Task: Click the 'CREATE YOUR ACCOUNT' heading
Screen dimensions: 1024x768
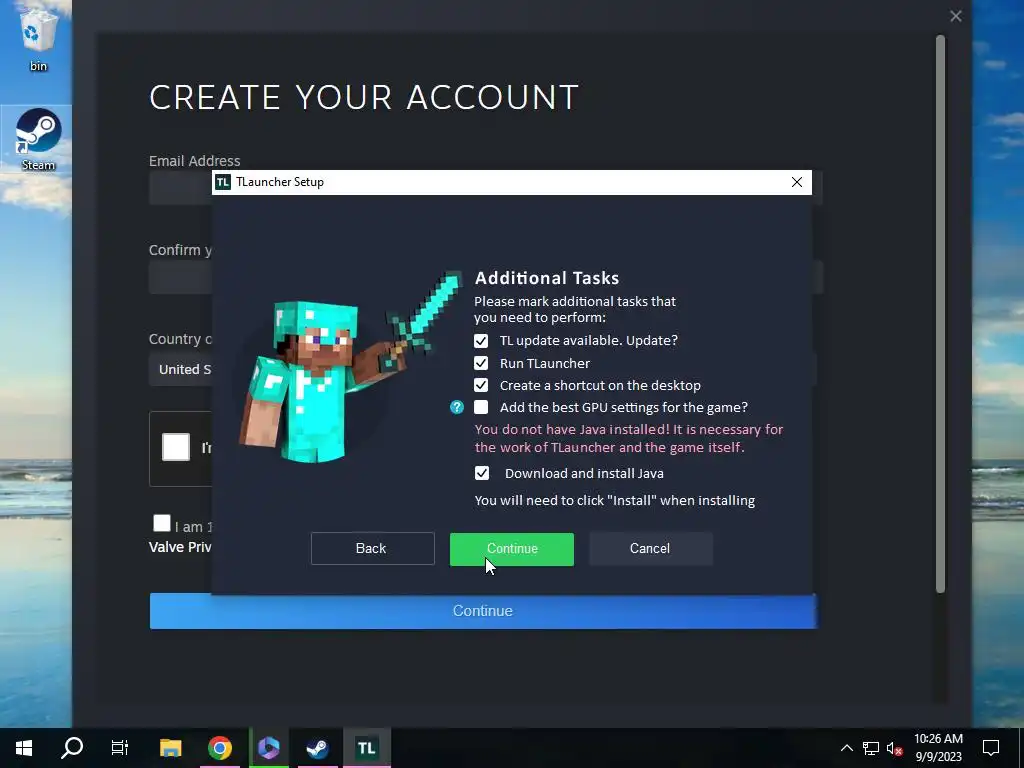Action: tap(364, 97)
